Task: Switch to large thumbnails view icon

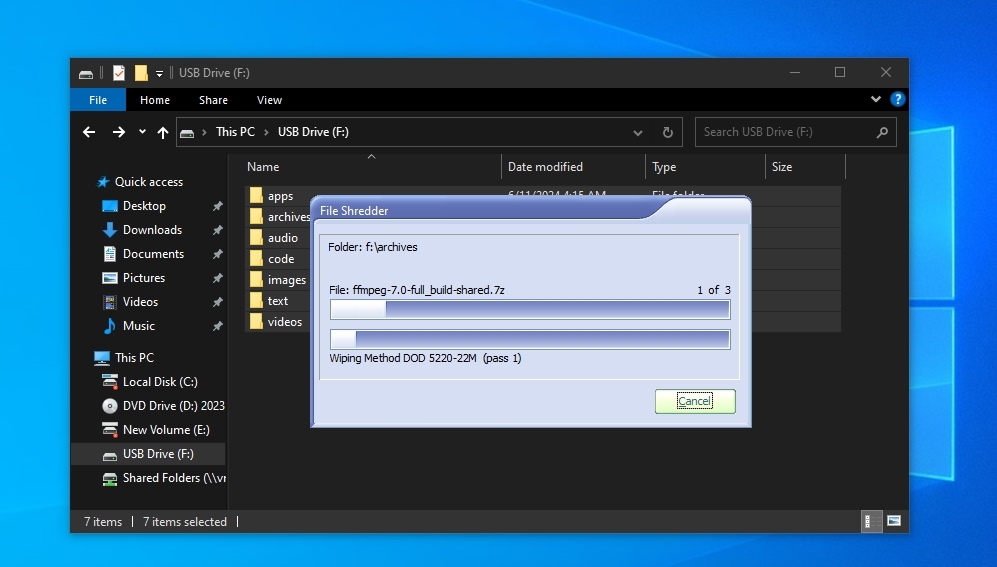Action: click(x=894, y=521)
